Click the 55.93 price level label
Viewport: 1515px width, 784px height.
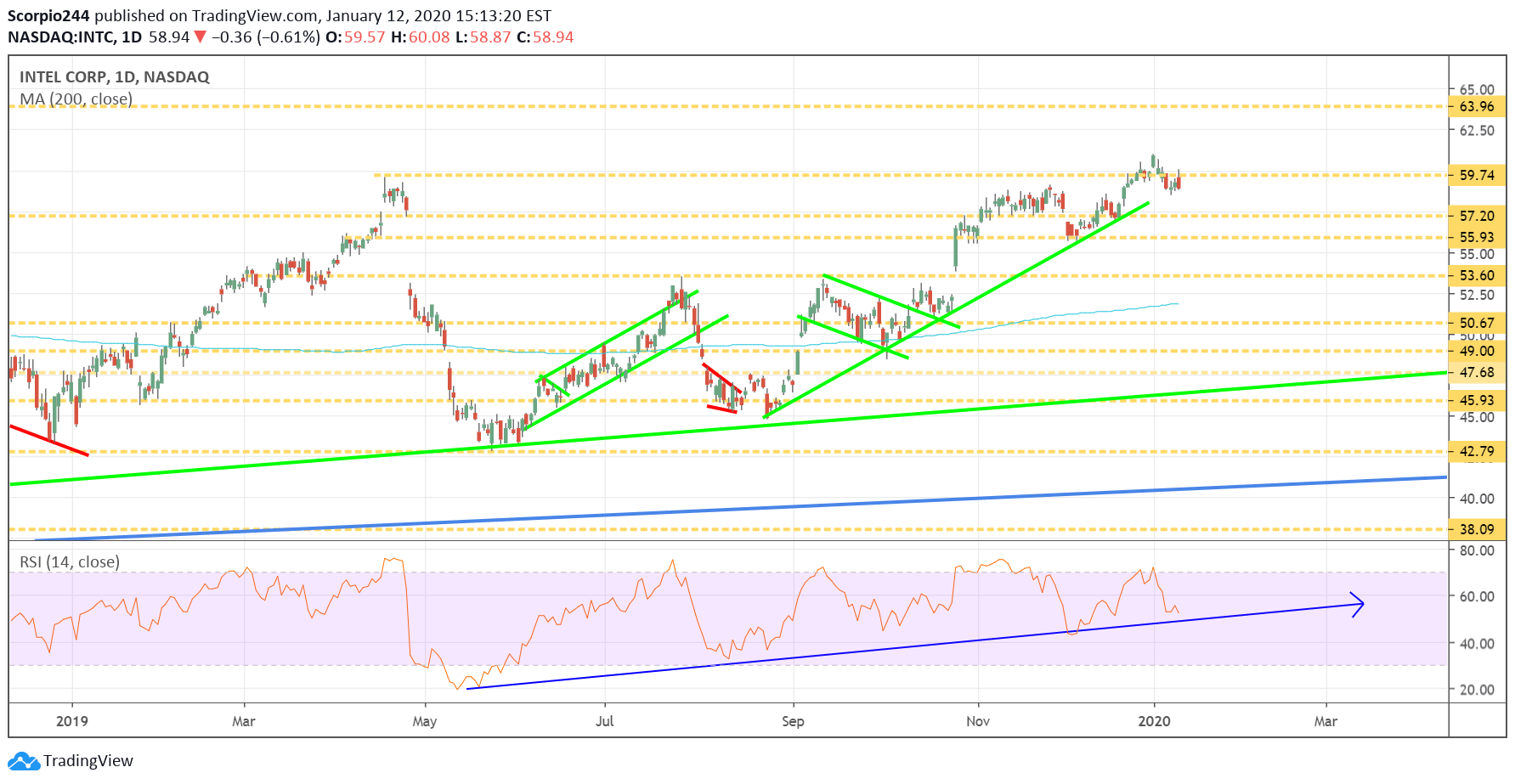coord(1477,238)
